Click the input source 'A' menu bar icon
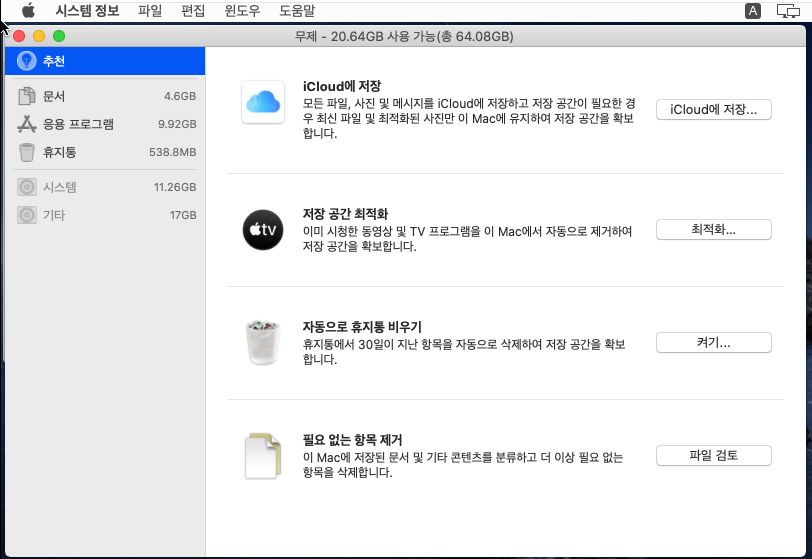The image size is (812, 559). [x=752, y=11]
